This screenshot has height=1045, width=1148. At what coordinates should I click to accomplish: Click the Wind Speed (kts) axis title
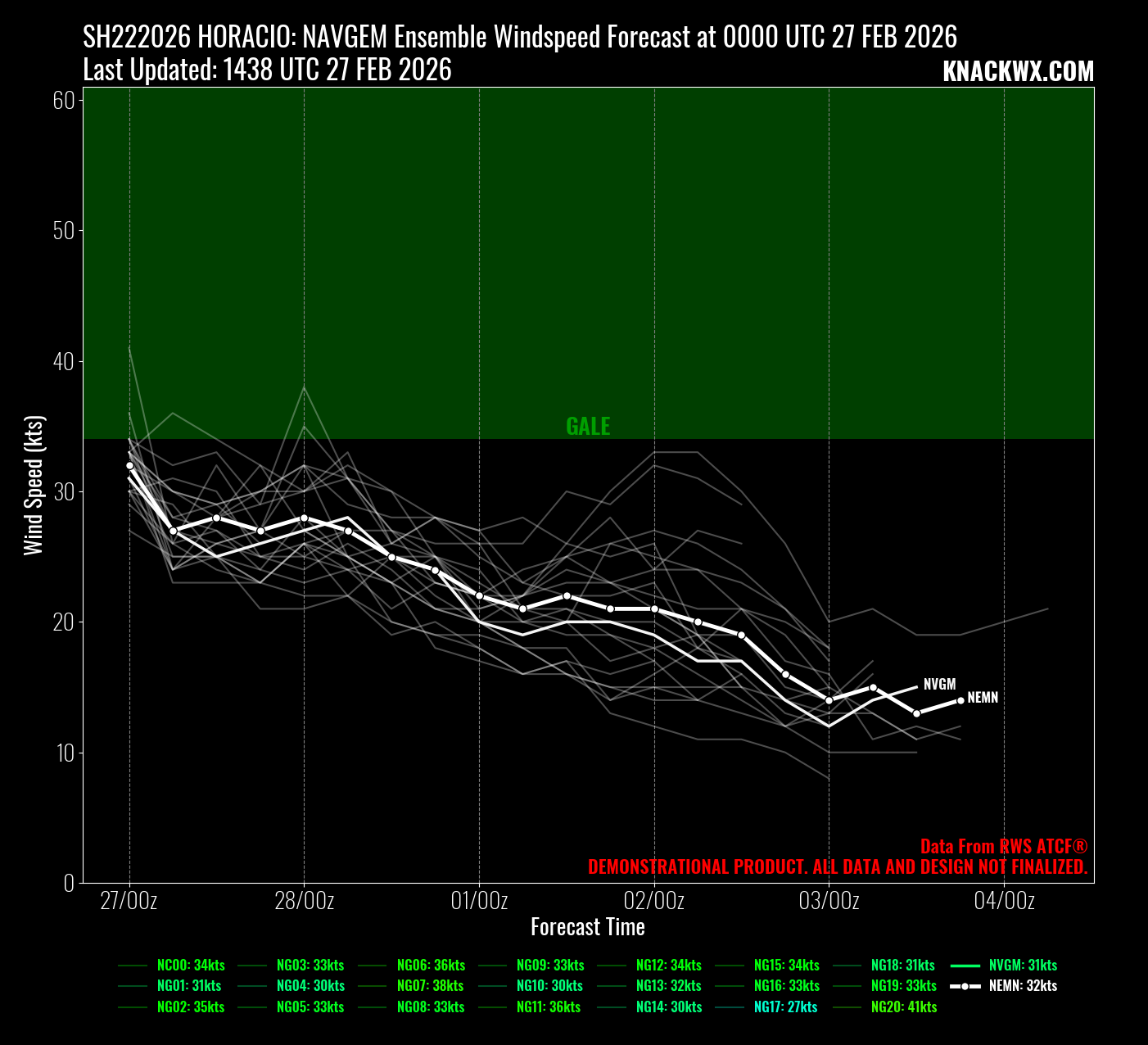(x=34, y=486)
